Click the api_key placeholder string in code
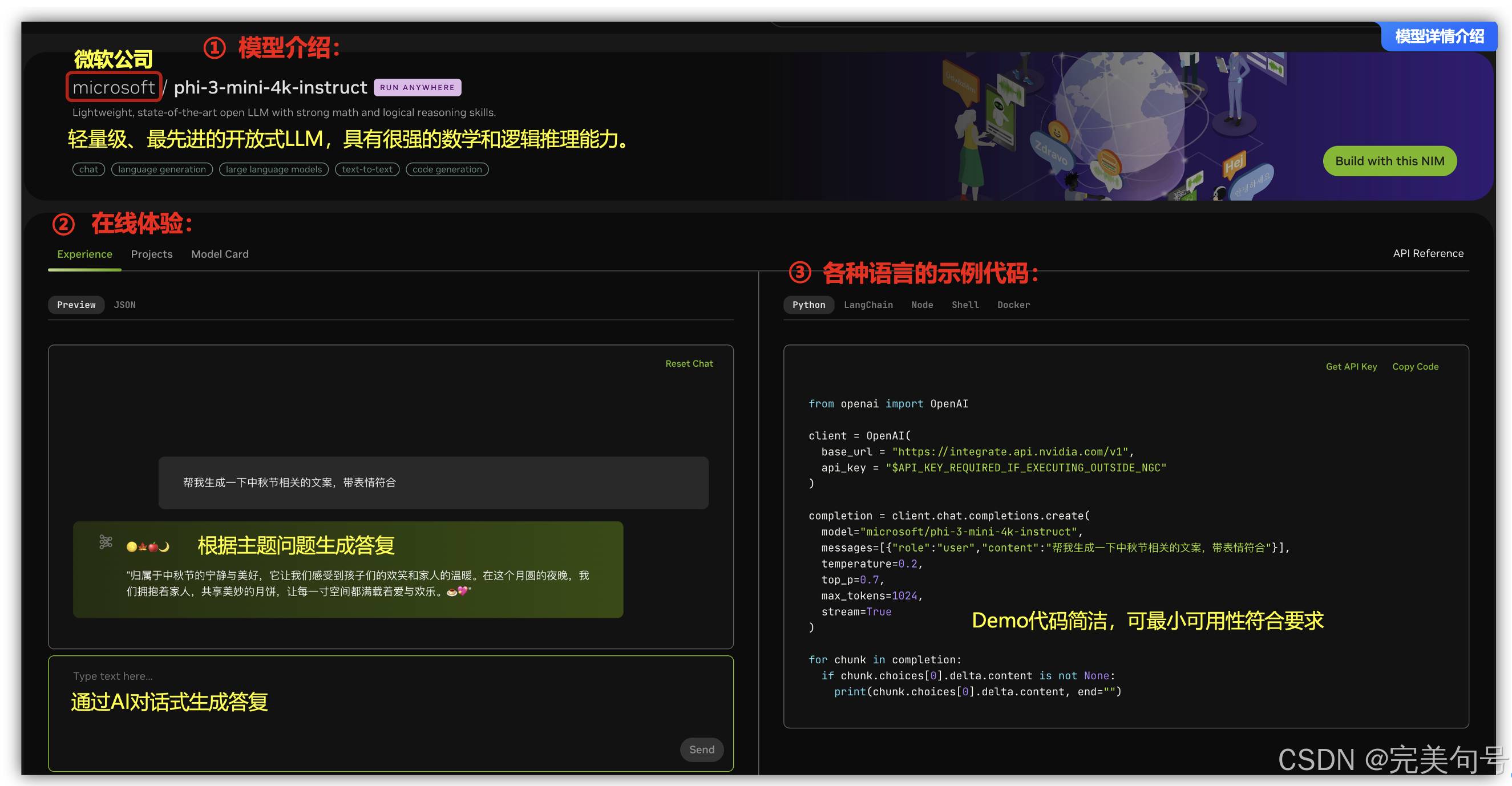Image resolution: width=1512 pixels, height=786 pixels. coord(1025,468)
